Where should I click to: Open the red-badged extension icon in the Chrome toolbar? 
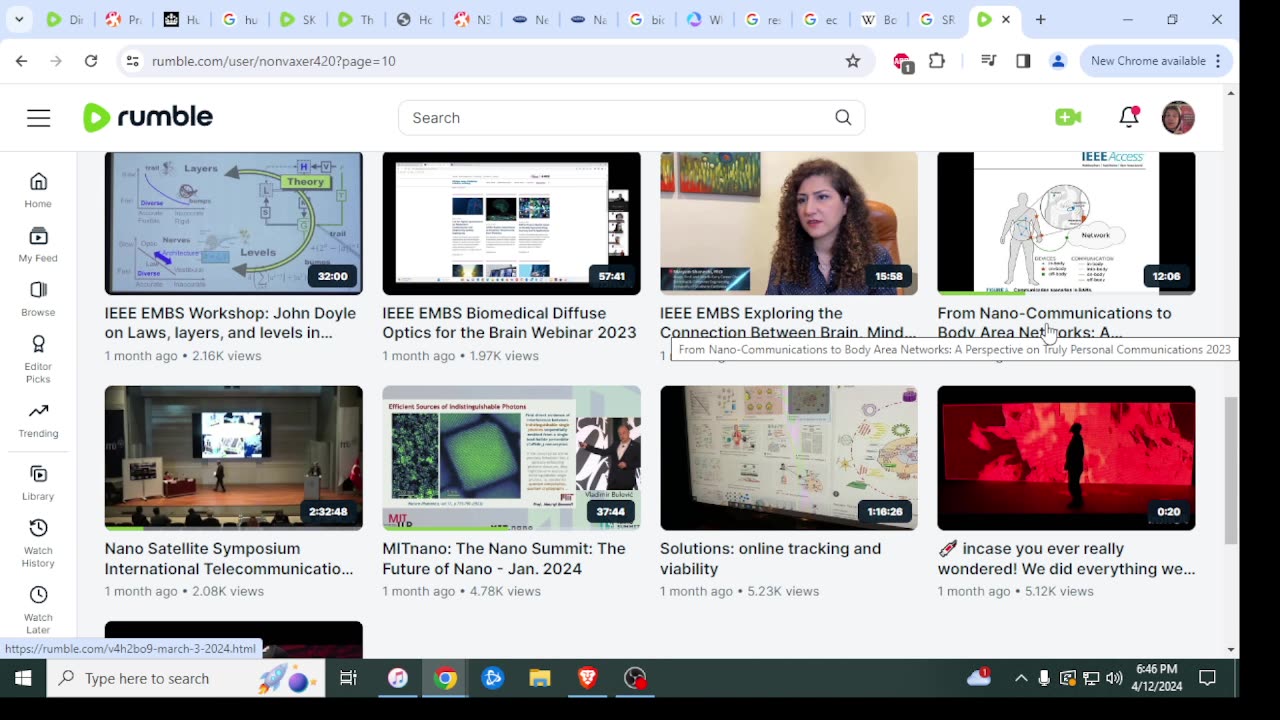point(902,62)
